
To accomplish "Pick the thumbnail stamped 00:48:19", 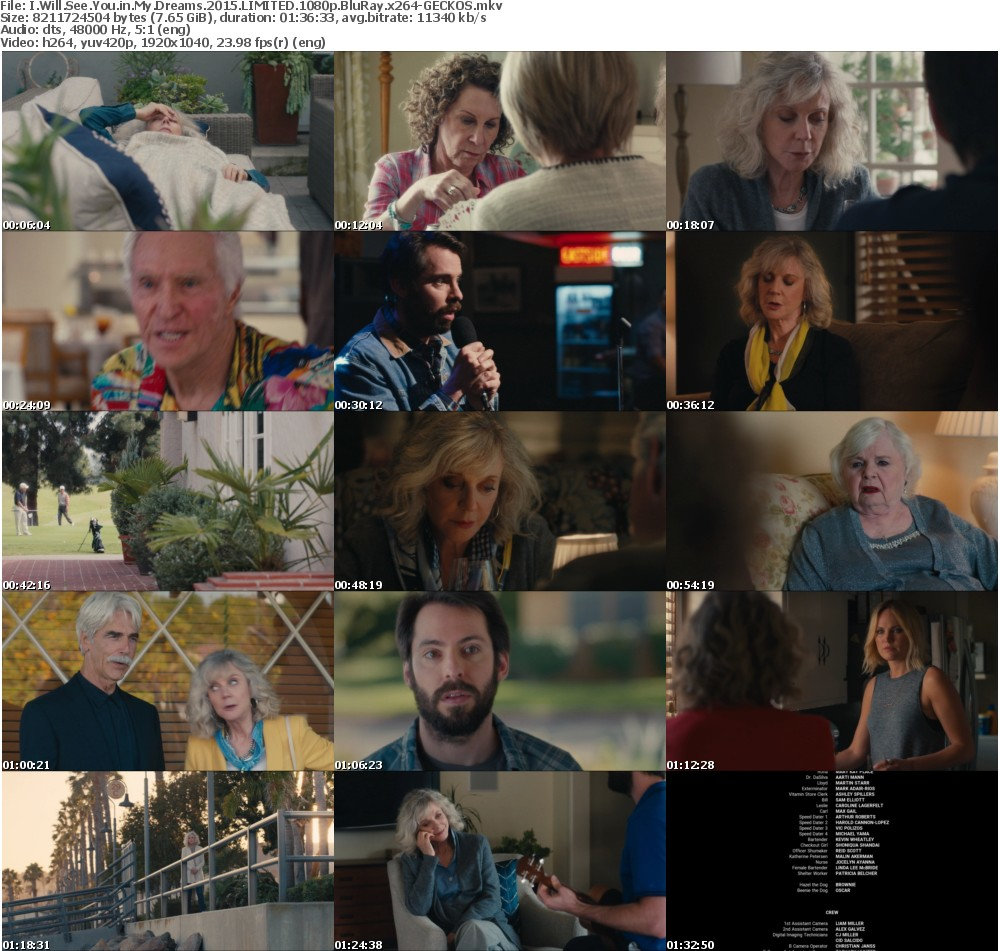I will 499,501.
